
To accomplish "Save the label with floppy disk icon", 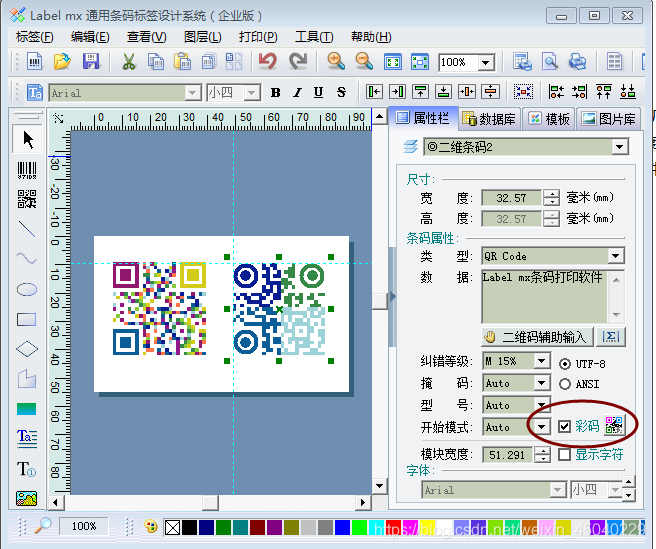I will 91,62.
